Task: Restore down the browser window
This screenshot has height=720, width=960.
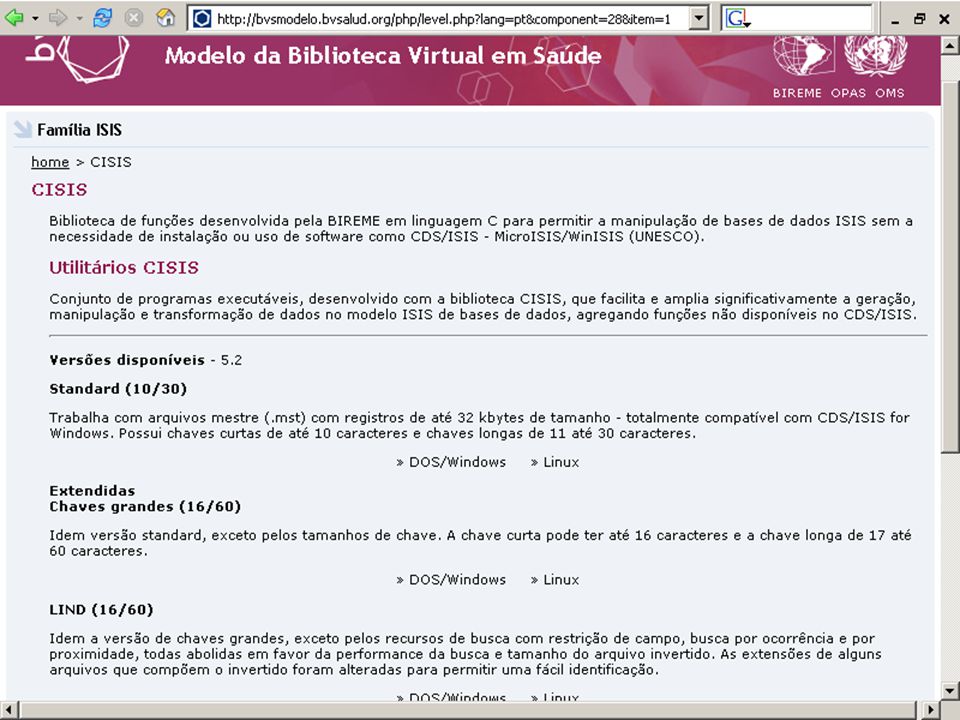Action: [919, 19]
